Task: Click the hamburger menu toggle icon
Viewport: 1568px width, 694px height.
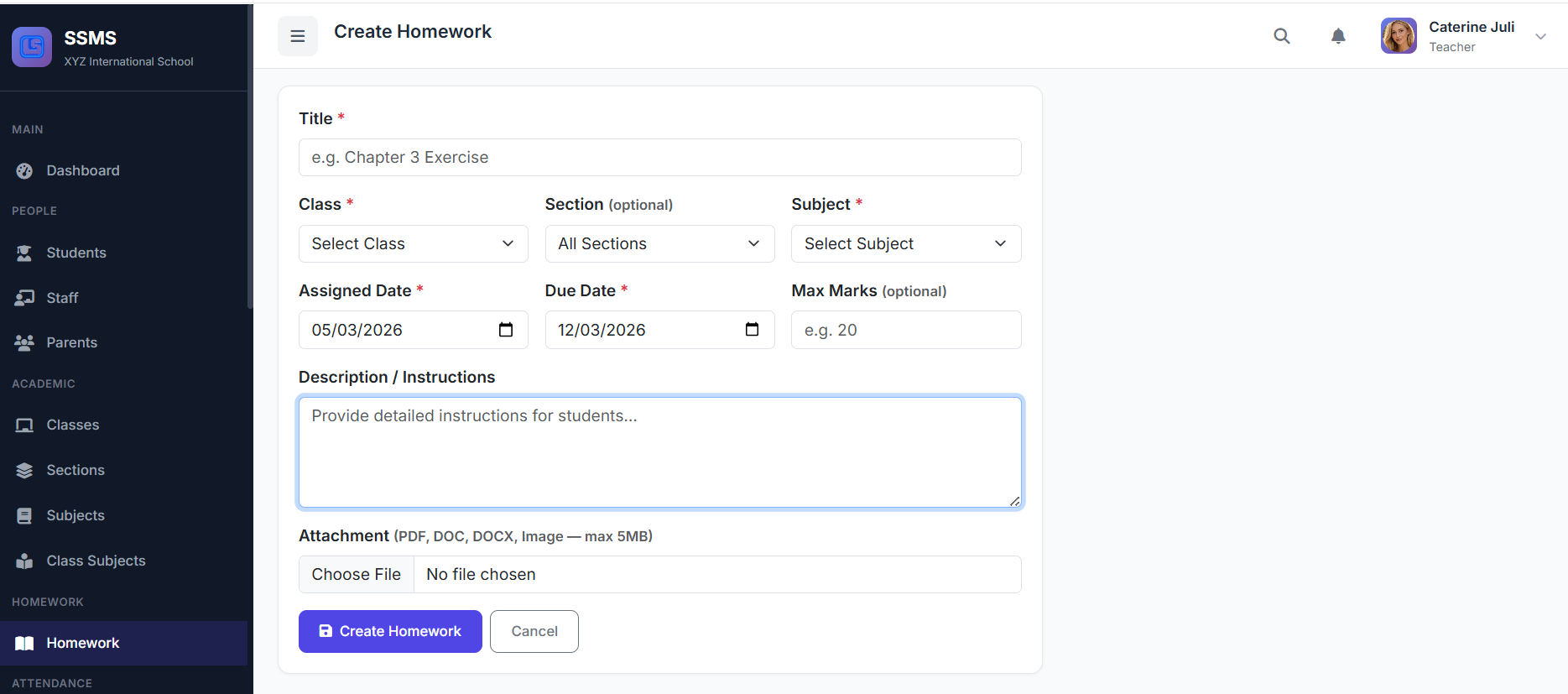Action: 297,36
